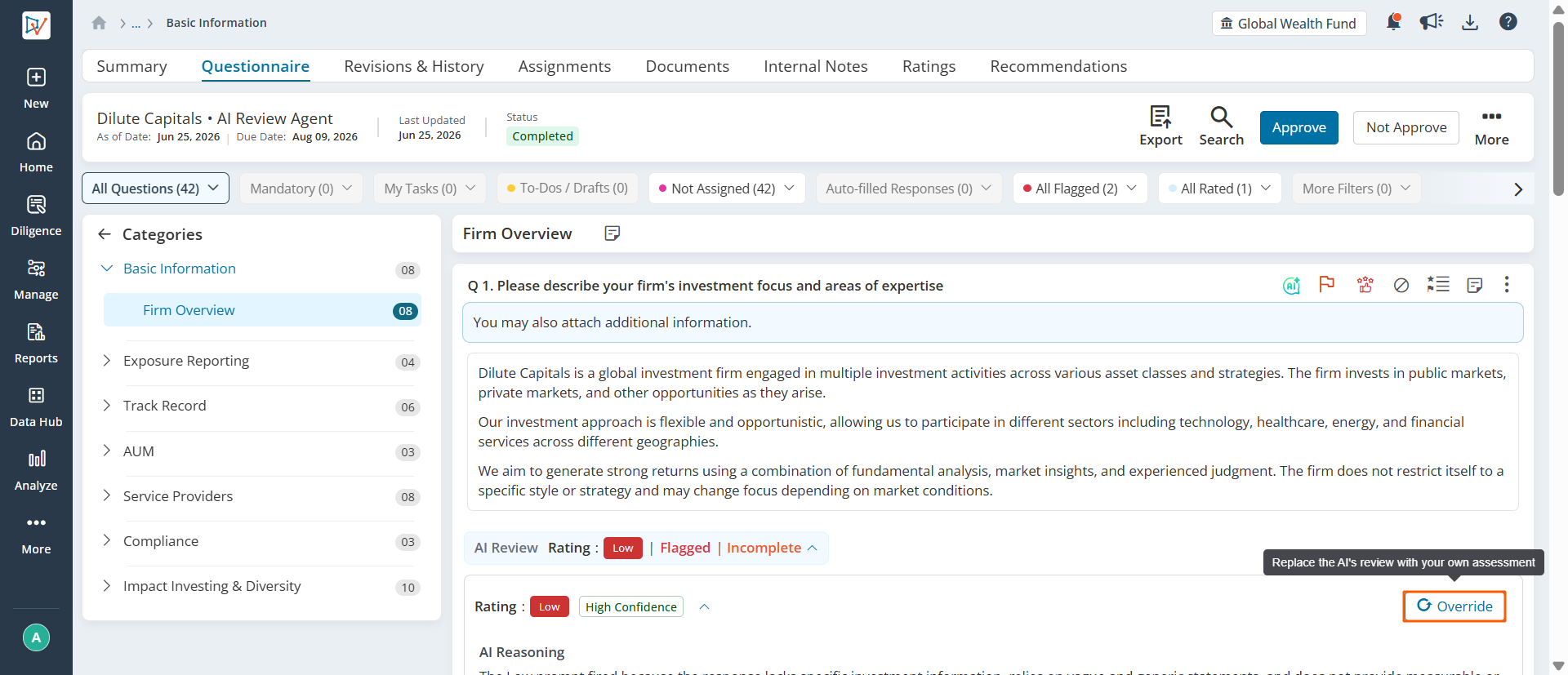This screenshot has width=1568, height=675.
Task: Collapse the AI Review summary chevron
Action: pyautogui.click(x=813, y=548)
